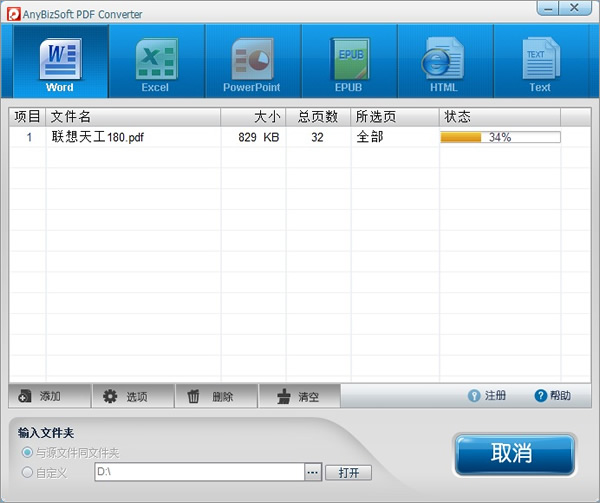This screenshot has height=503, width=600.
Task: Click the 总页数 column header
Action: point(318,117)
